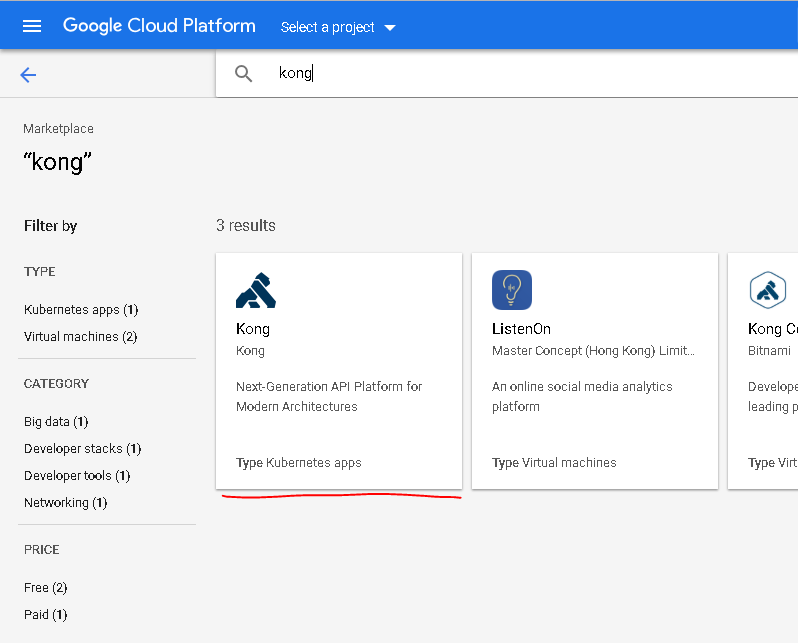Click in the kong search field

500,73
